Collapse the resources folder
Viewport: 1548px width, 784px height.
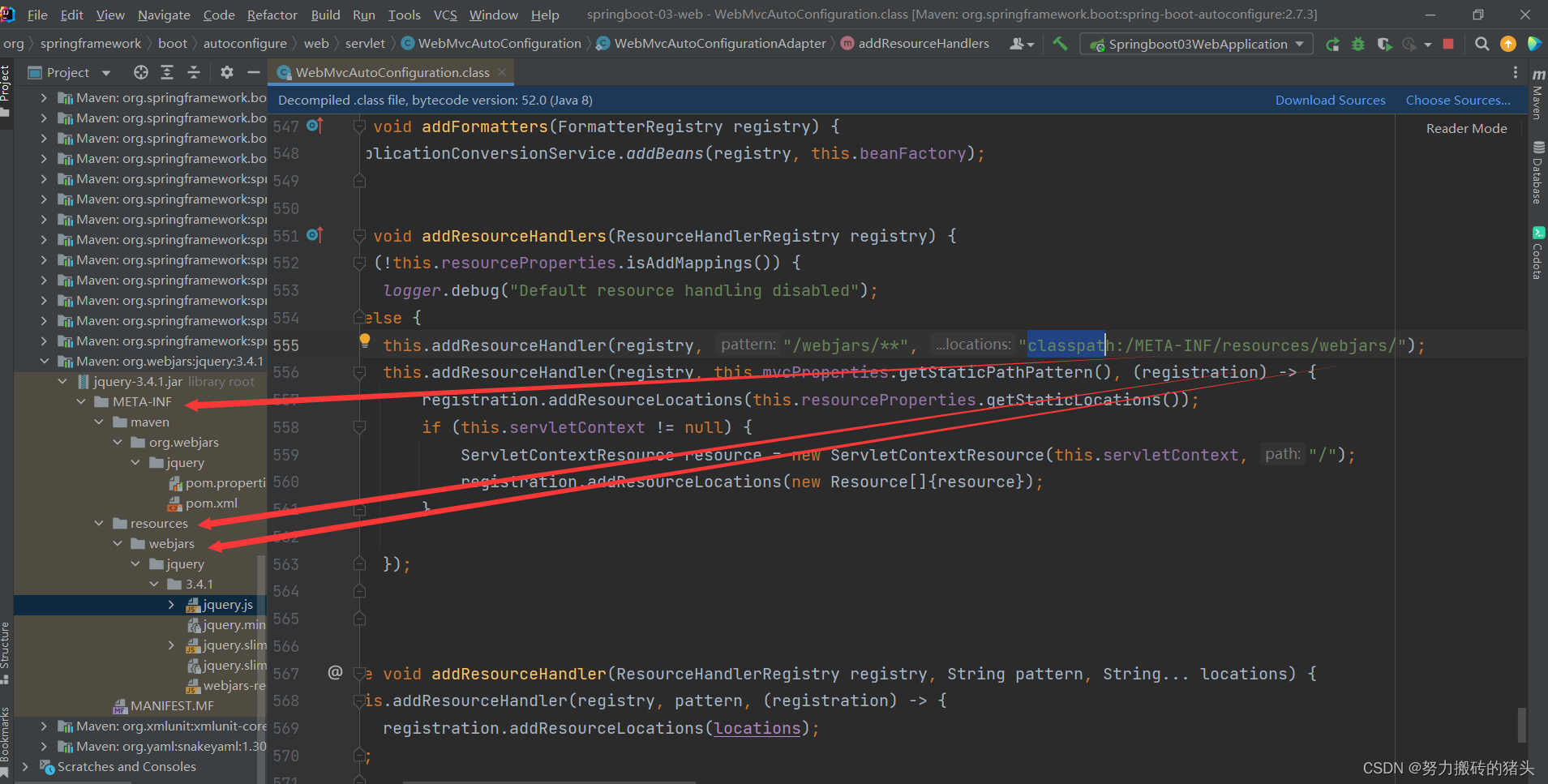click(x=99, y=523)
